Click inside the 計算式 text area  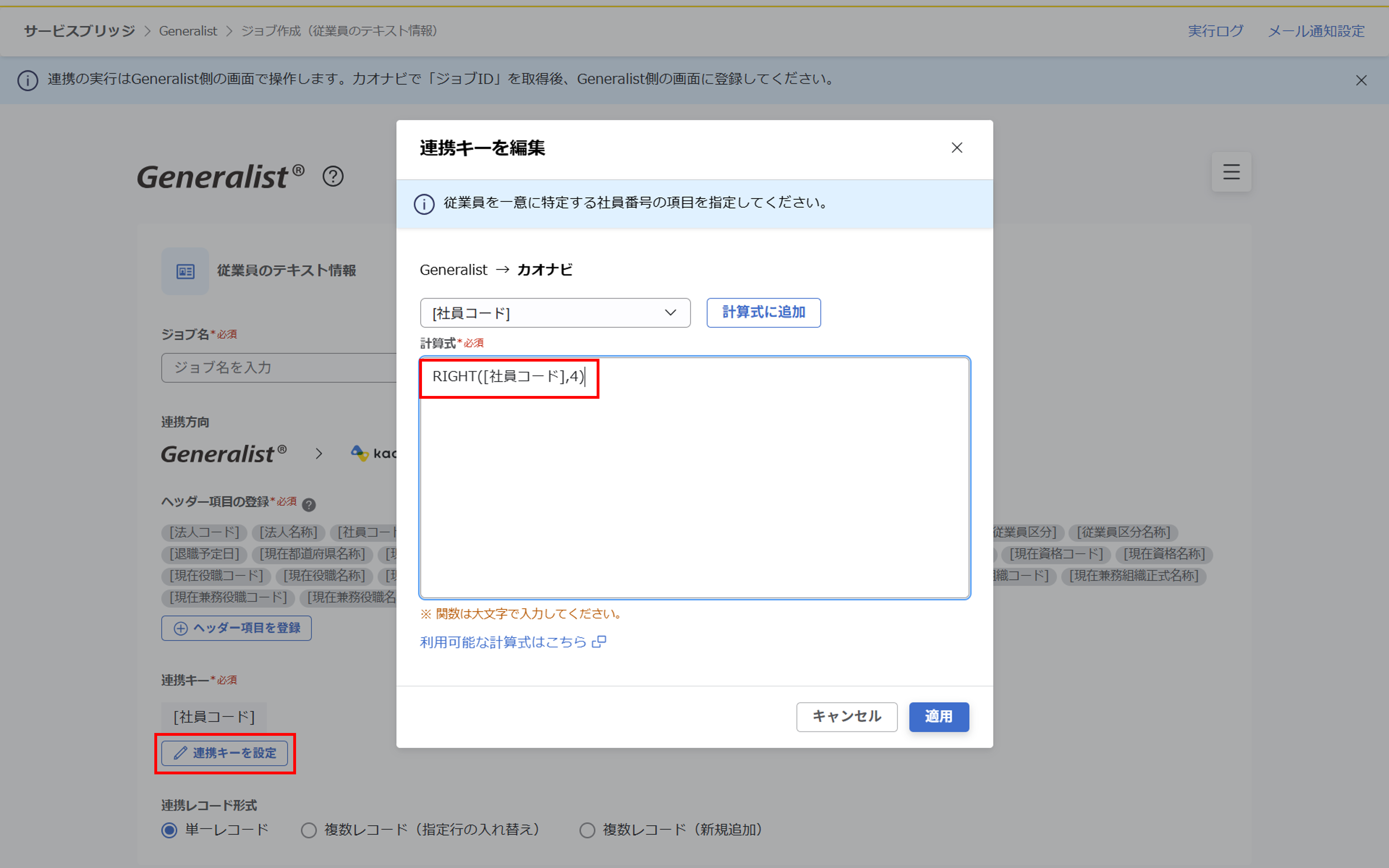pyautogui.click(x=694, y=478)
